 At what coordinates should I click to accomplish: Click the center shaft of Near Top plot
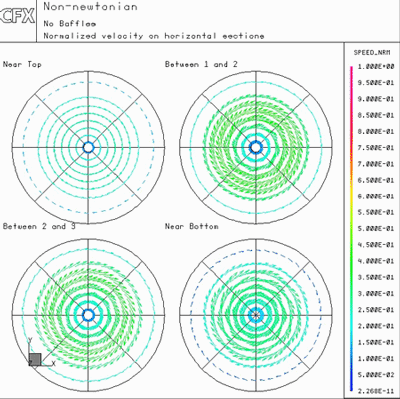pos(88,147)
